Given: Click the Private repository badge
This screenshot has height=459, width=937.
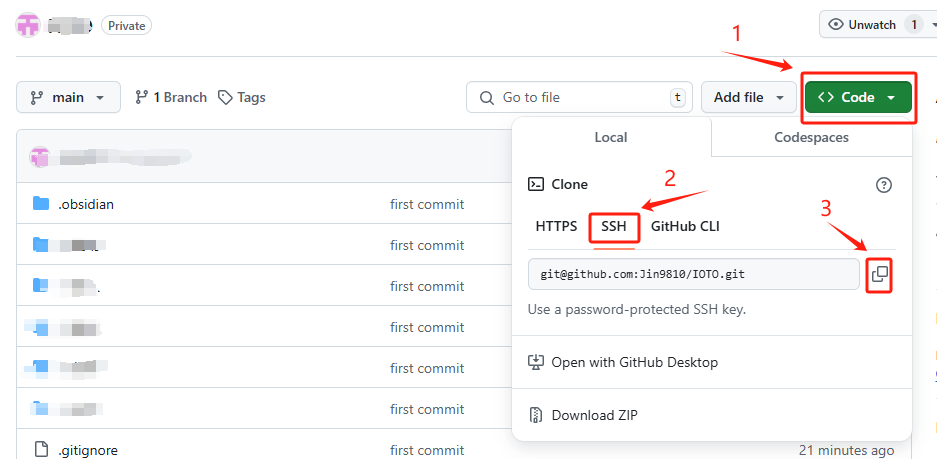Looking at the screenshot, I should coord(127,26).
